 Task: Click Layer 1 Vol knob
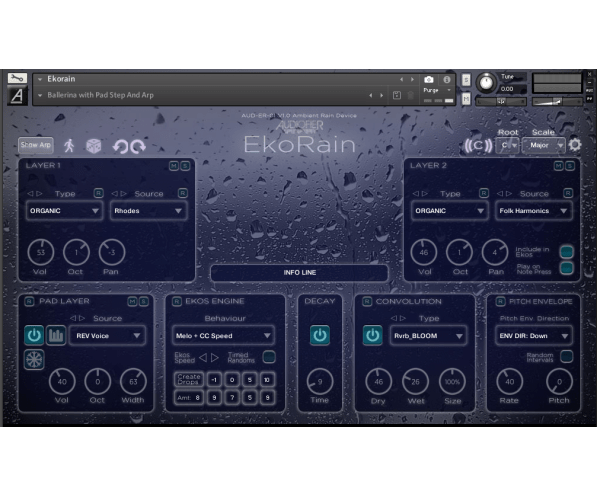pos(41,252)
